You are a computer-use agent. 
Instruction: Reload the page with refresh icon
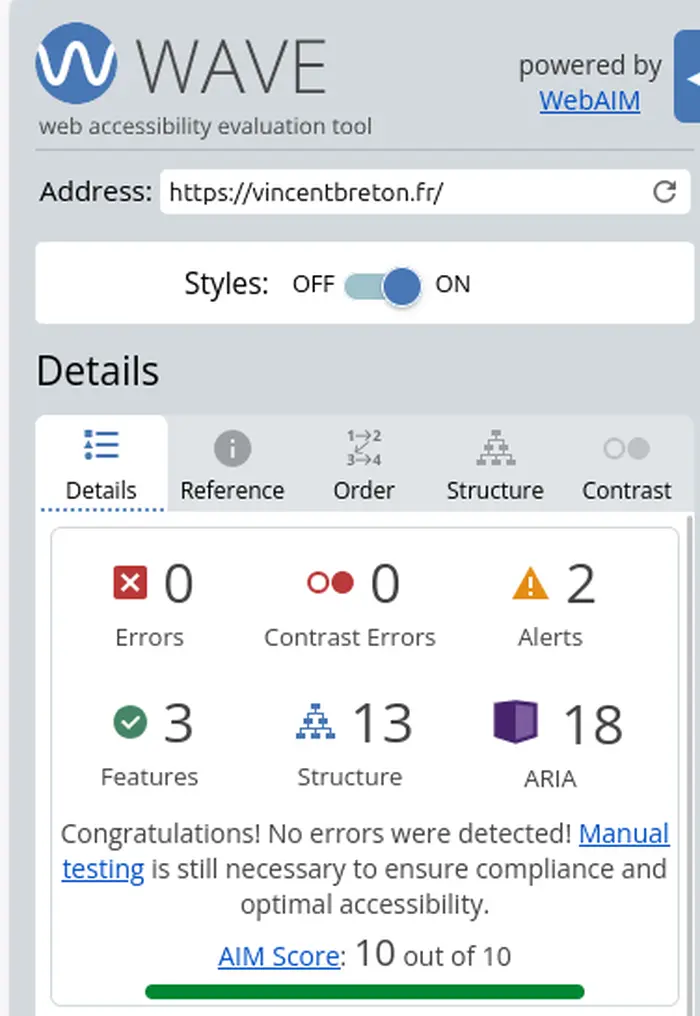[664, 192]
